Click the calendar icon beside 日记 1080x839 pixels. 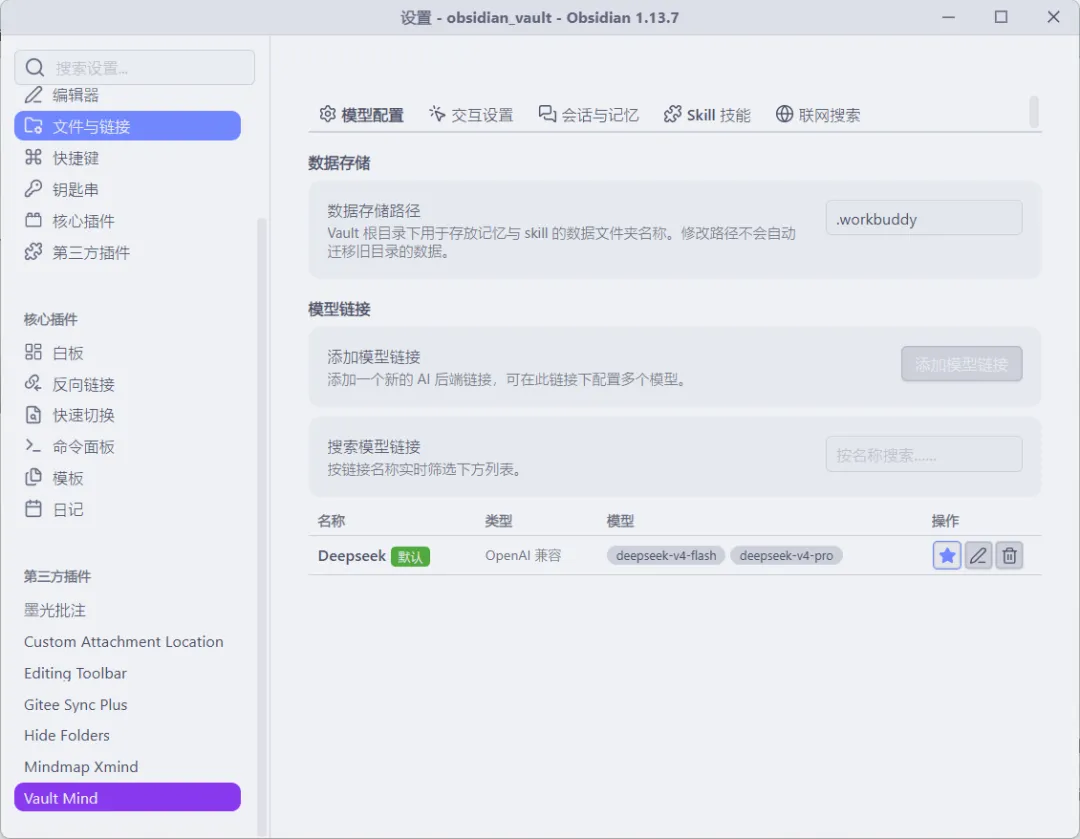(x=33, y=509)
